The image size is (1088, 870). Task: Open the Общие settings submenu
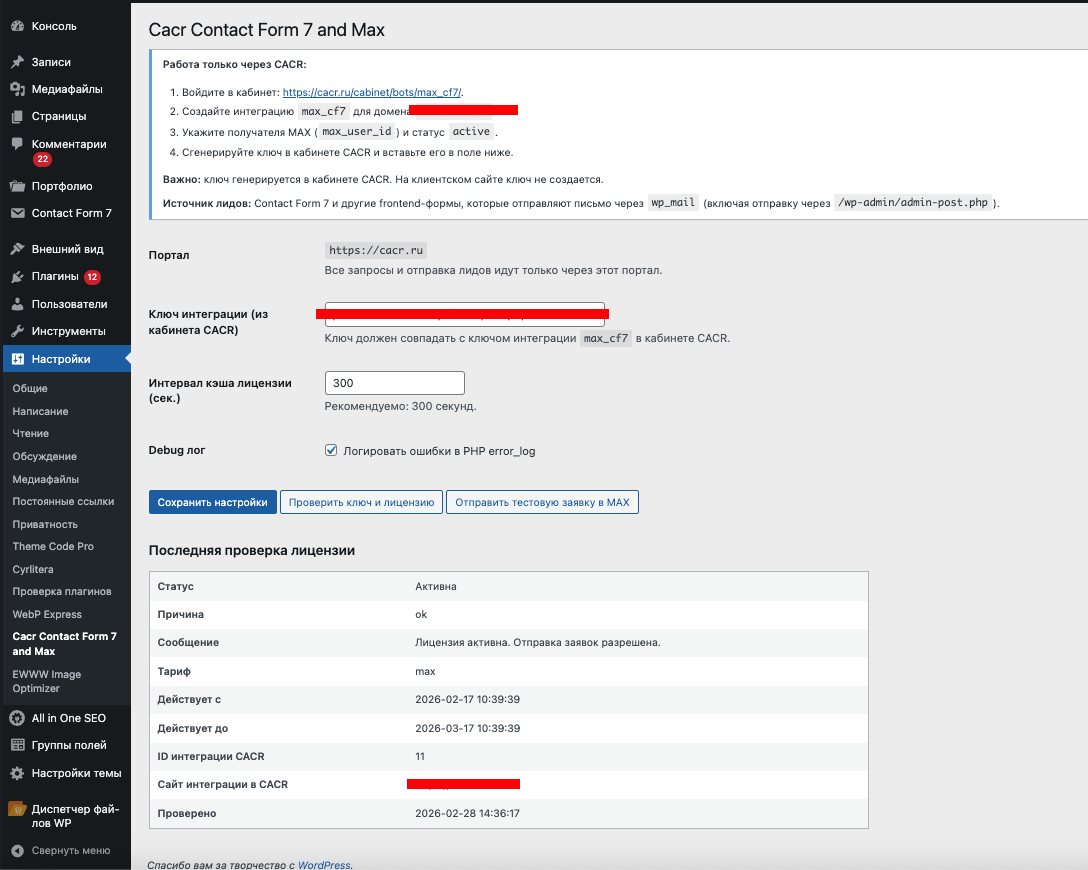click(x=30, y=389)
